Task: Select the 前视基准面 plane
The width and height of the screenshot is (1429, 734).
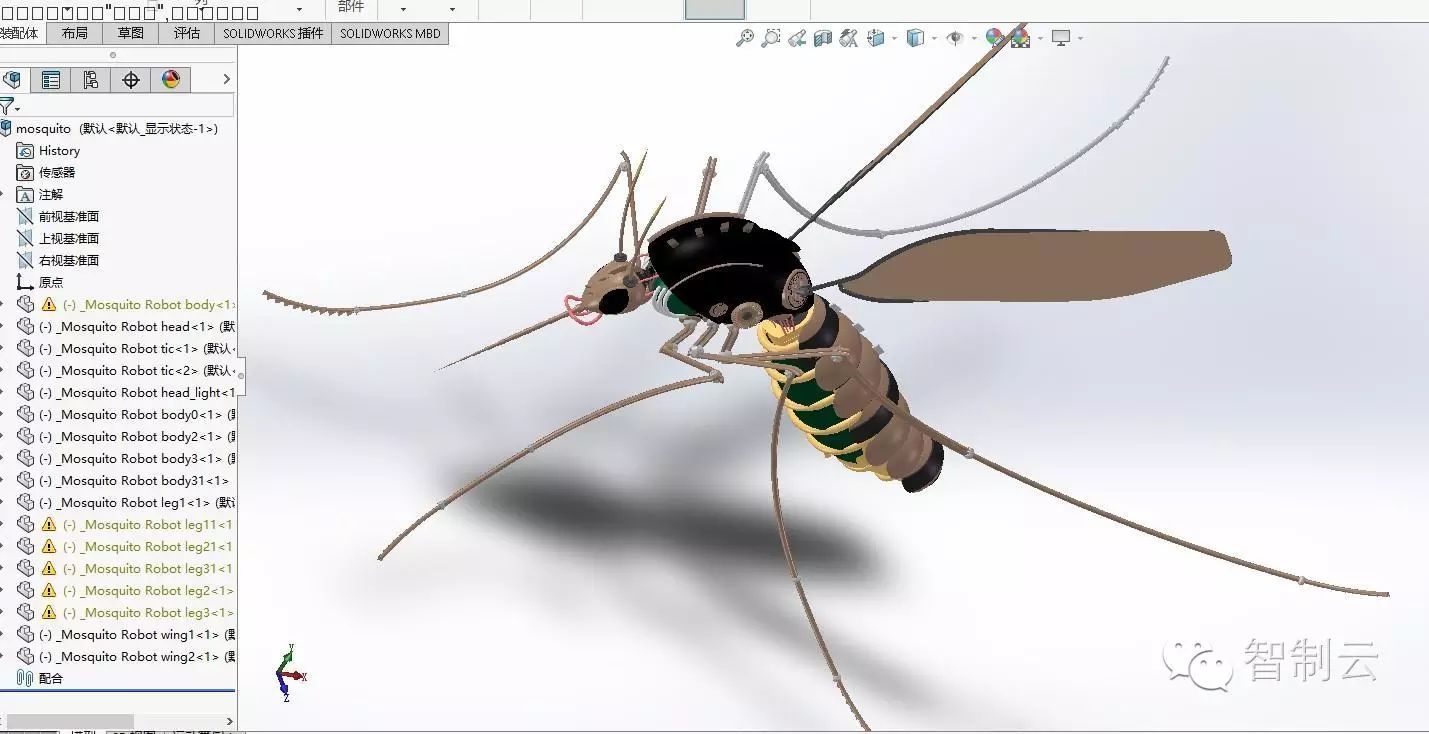Action: point(58,217)
